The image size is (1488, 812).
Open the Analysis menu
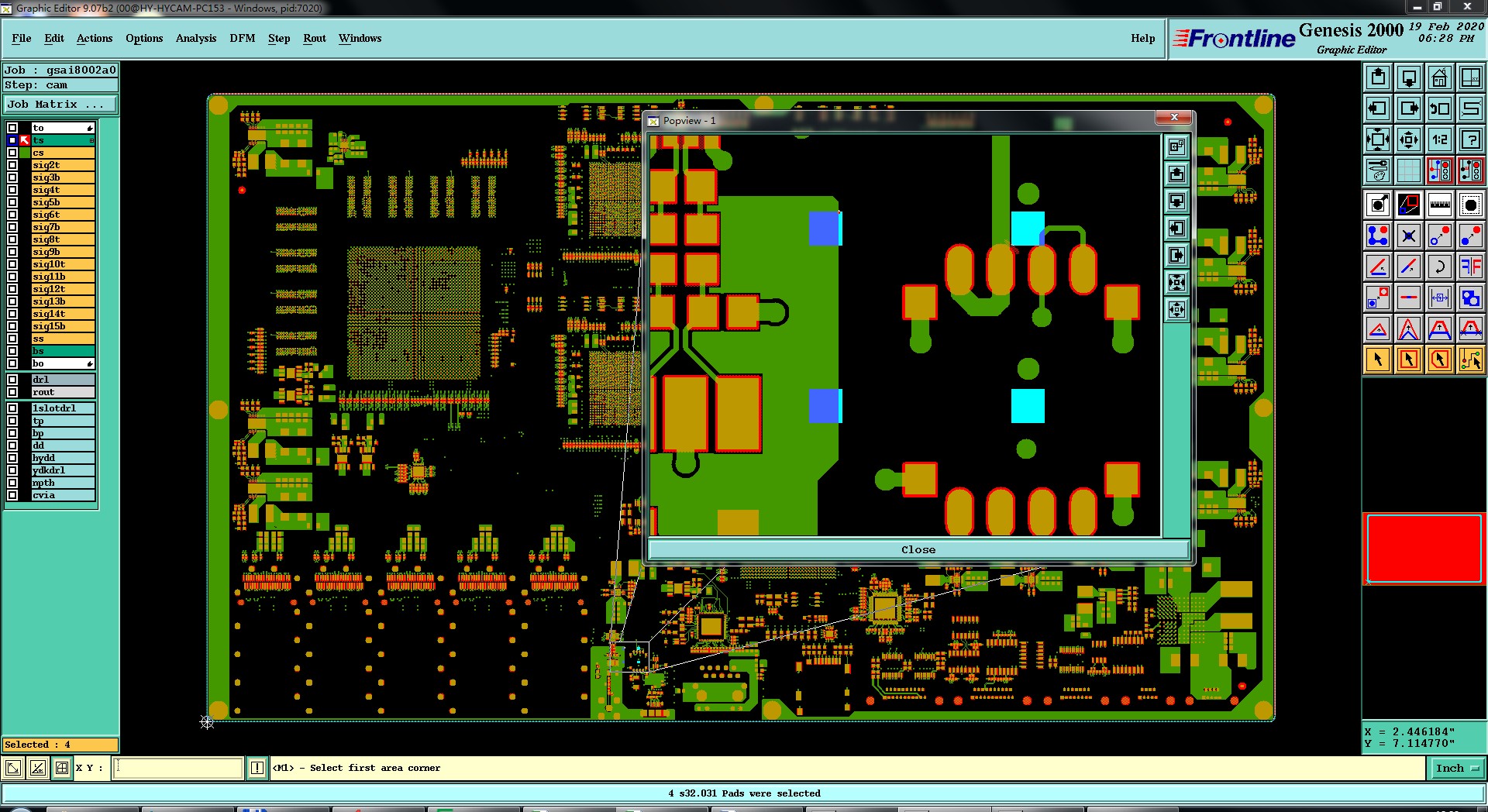point(195,38)
